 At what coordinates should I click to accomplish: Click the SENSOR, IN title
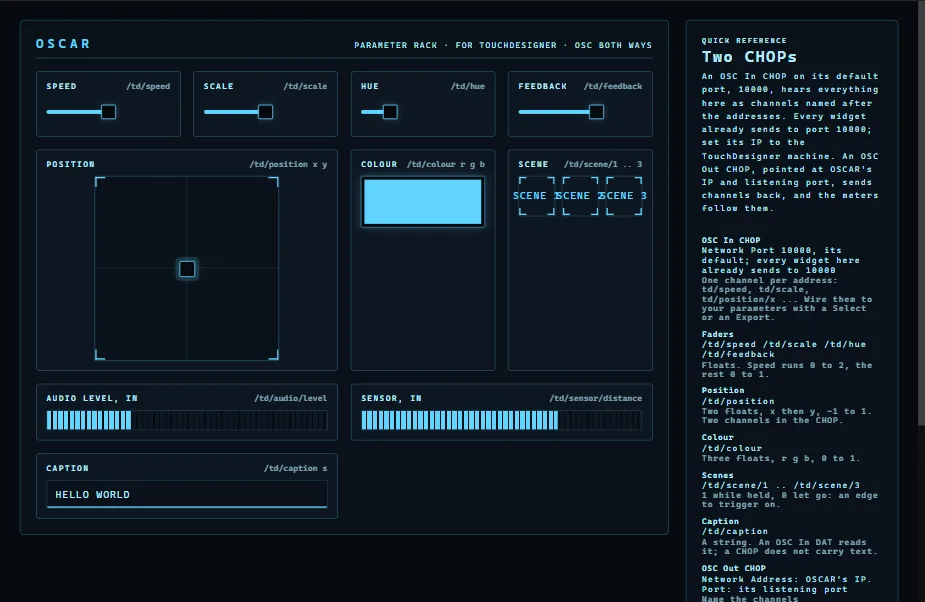(391, 398)
